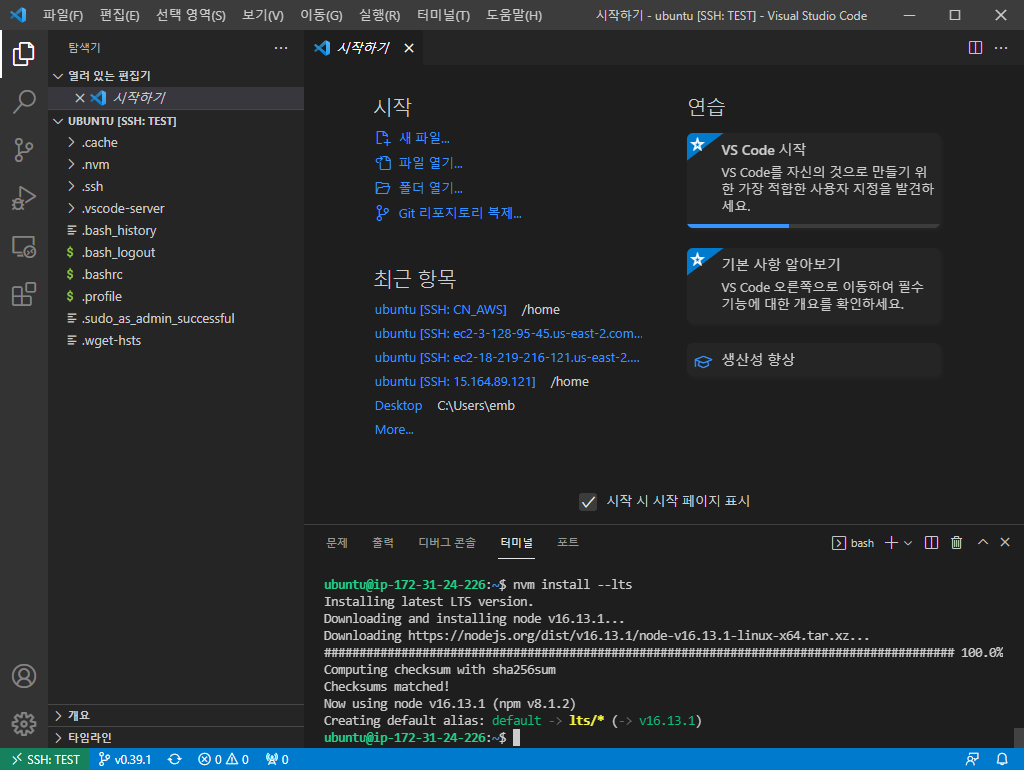Open notifications bell in status bar

[x=1002, y=759]
